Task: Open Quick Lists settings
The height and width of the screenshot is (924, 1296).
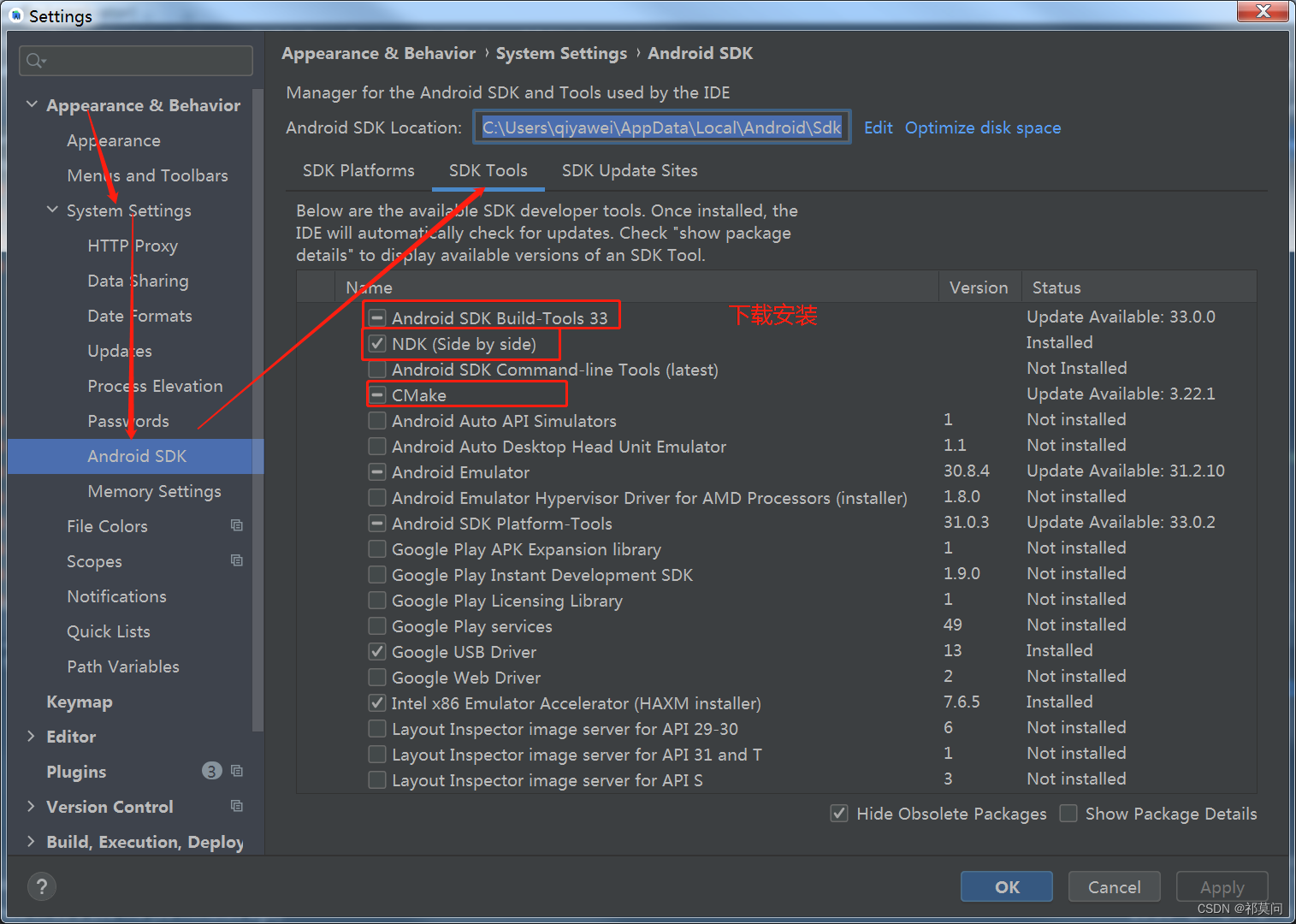Action: click(109, 631)
